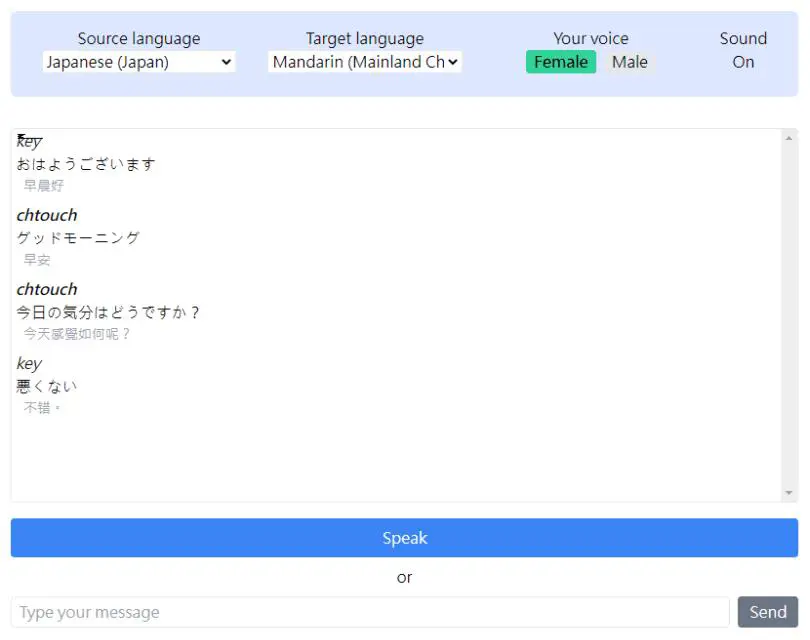Click the message おはようございます

86,164
